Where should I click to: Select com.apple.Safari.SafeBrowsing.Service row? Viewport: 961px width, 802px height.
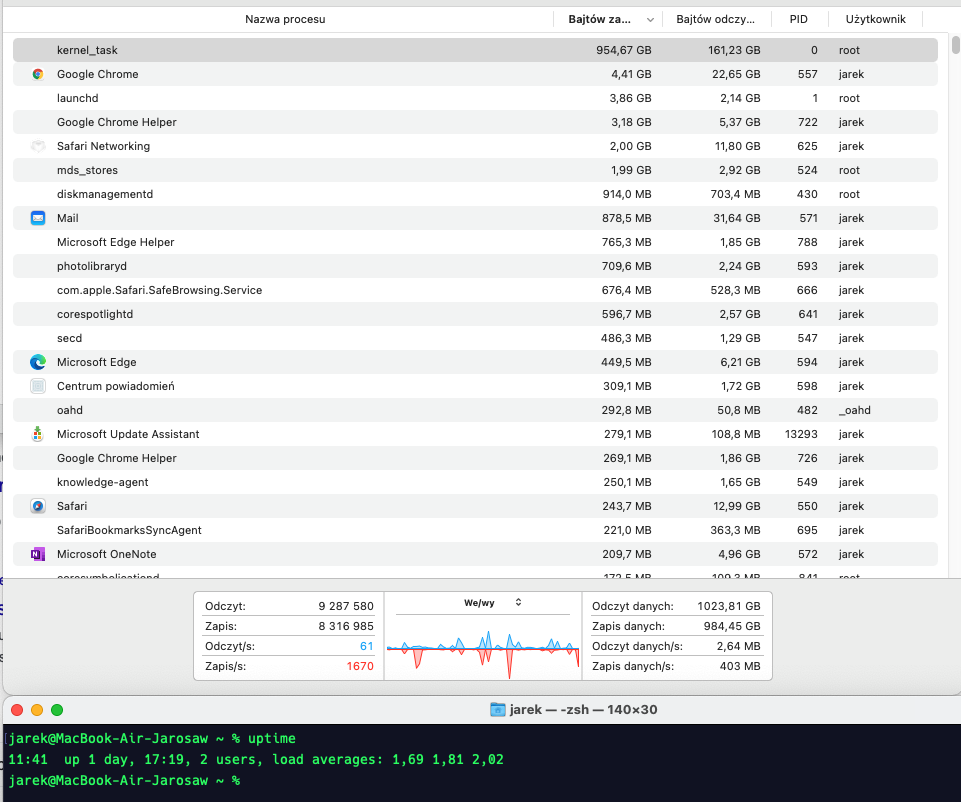[x=475, y=290]
